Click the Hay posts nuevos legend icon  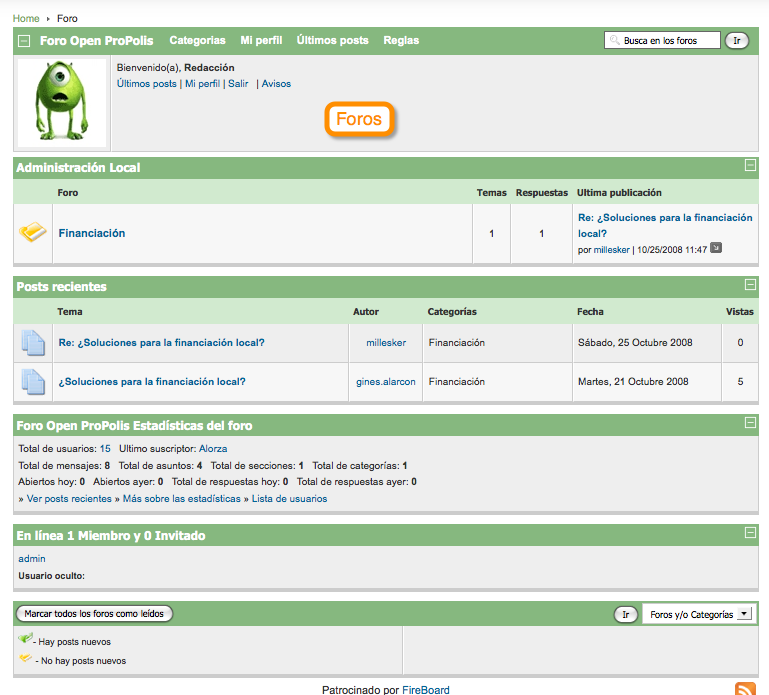(x=26, y=638)
